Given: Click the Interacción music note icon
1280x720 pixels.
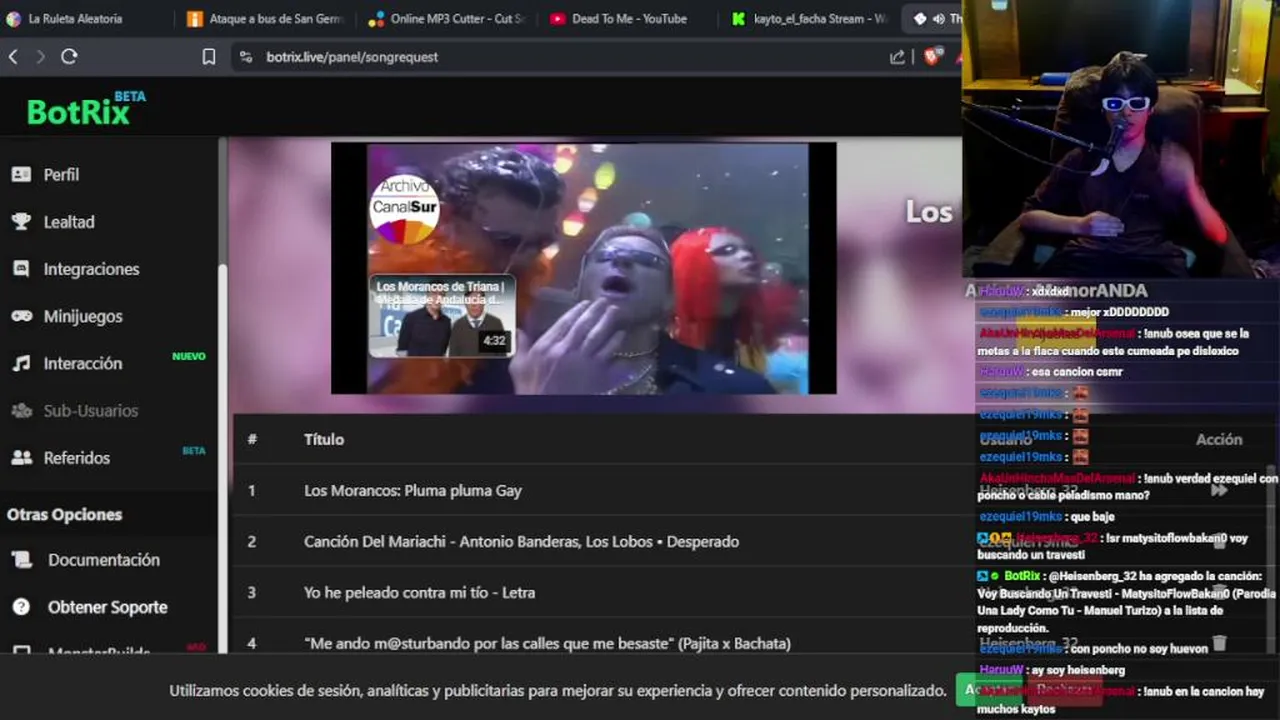Looking at the screenshot, I should [21, 363].
